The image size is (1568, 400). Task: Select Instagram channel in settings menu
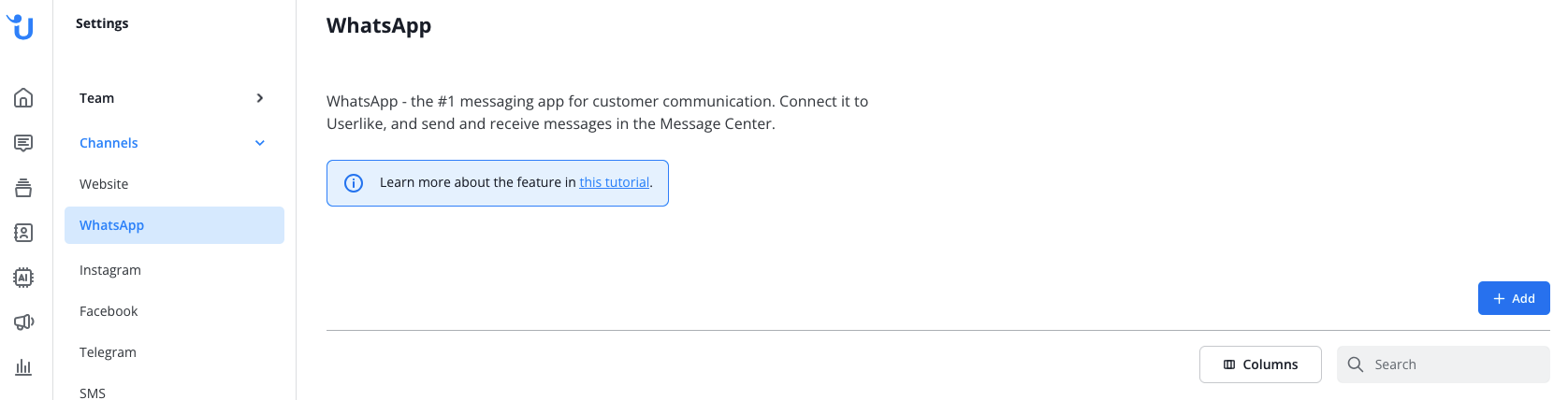110,270
